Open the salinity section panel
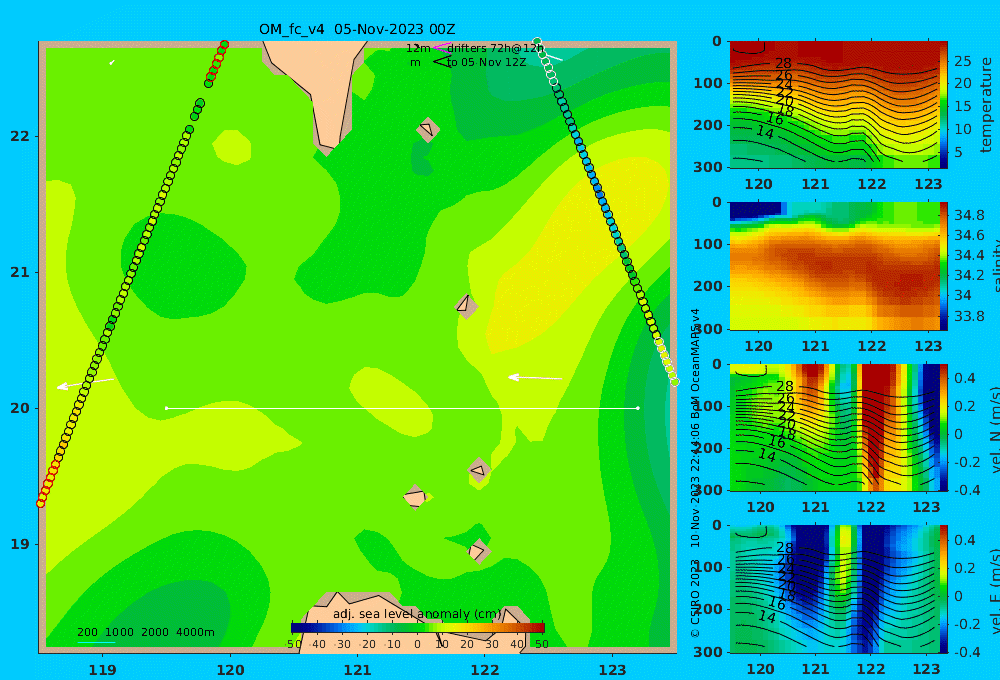Viewport: 1000px width, 680px height. [x=835, y=266]
